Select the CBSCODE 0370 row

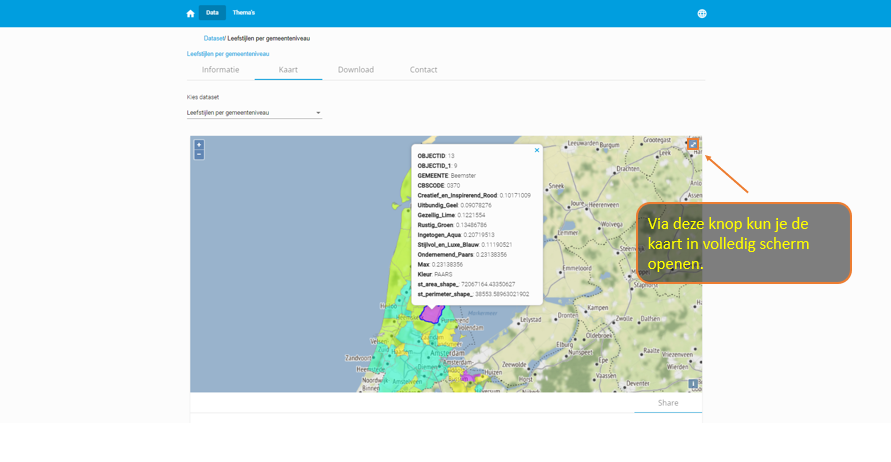pyautogui.click(x=439, y=185)
